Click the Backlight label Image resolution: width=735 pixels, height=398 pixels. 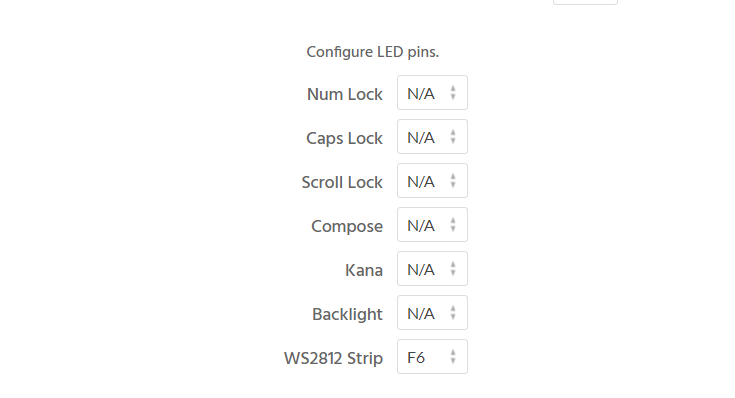tap(347, 315)
